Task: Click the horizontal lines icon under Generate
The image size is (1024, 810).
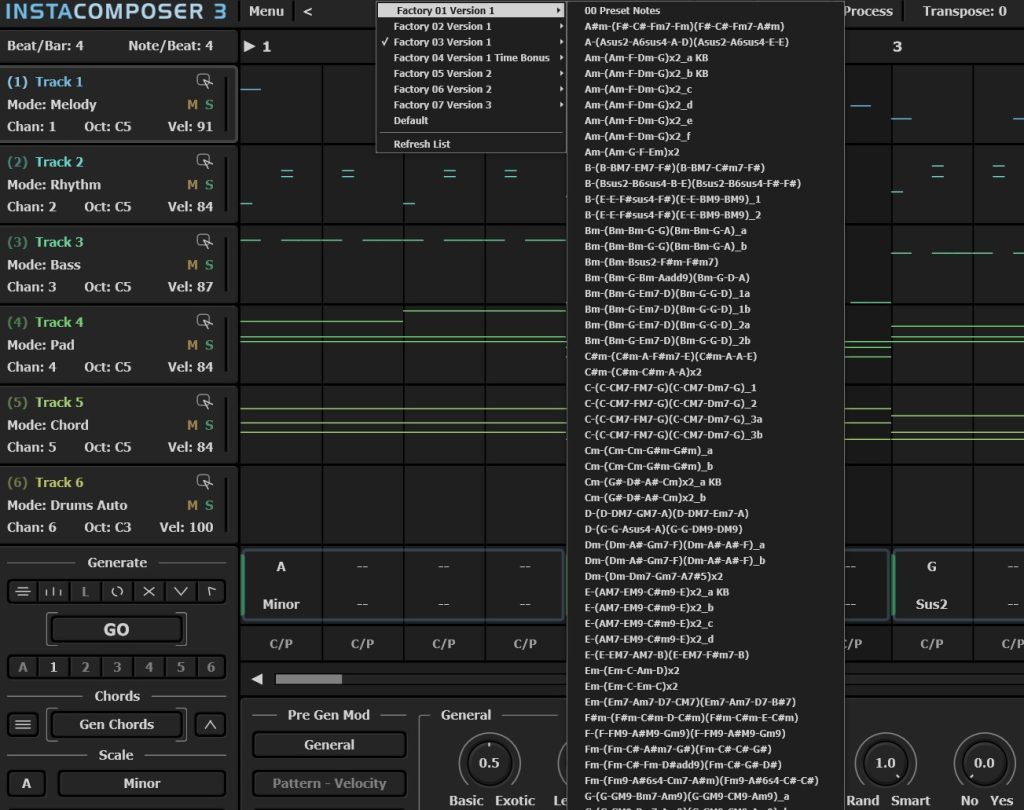Action: pyautogui.click(x=21, y=591)
